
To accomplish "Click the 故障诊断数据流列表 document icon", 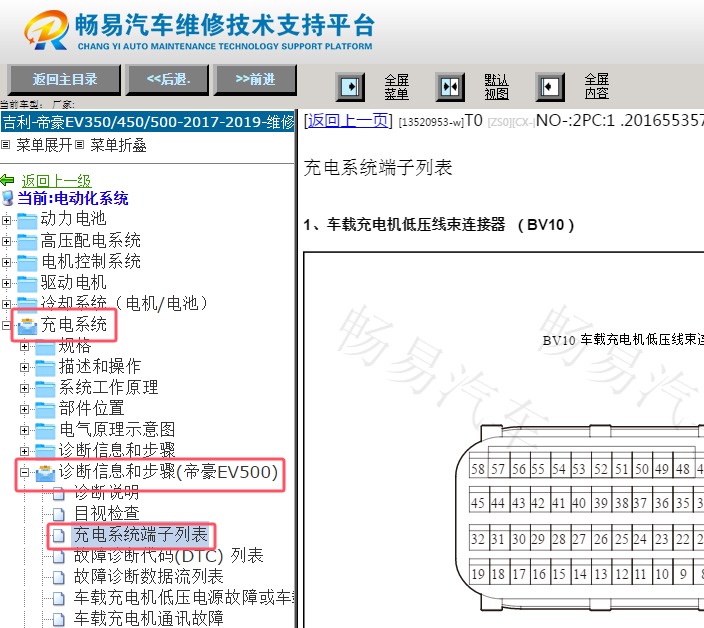I will [58, 578].
